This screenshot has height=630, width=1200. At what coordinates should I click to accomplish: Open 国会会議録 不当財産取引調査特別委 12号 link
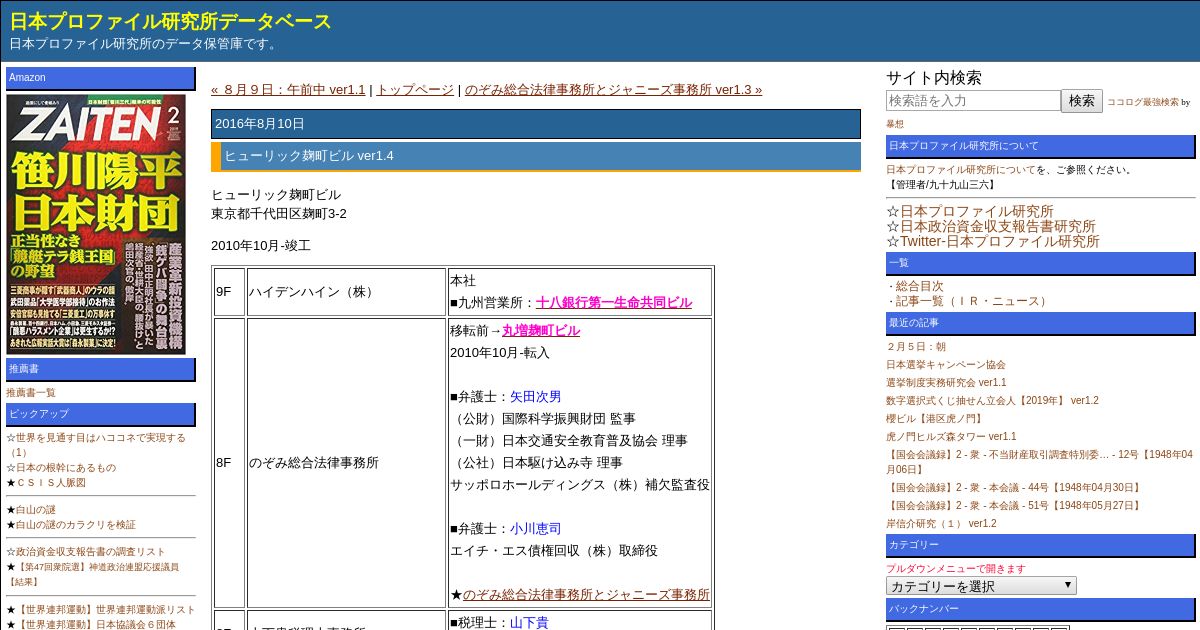[x=1039, y=462]
